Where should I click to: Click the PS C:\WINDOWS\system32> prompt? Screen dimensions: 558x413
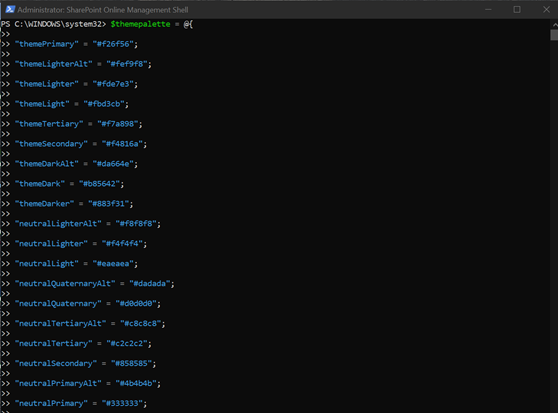click(53, 24)
